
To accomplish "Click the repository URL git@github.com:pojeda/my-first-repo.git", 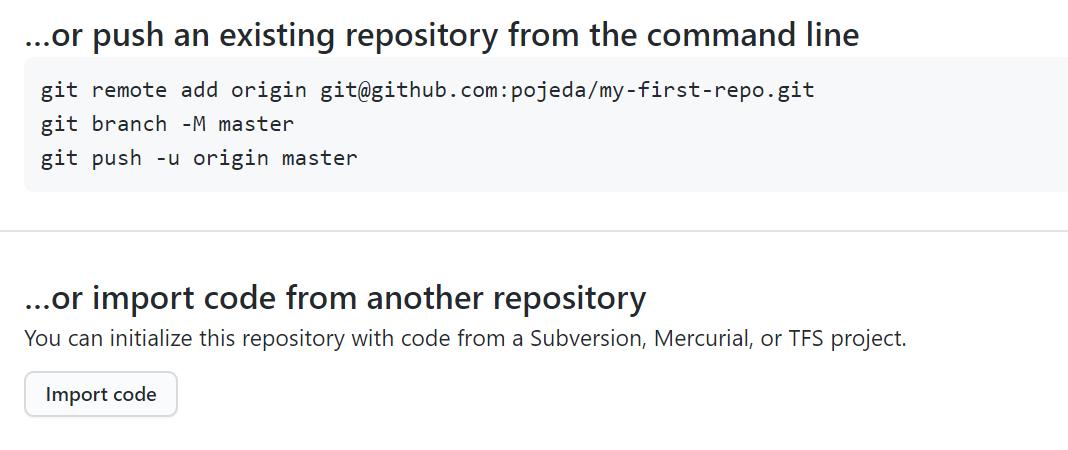I will tap(567, 90).
